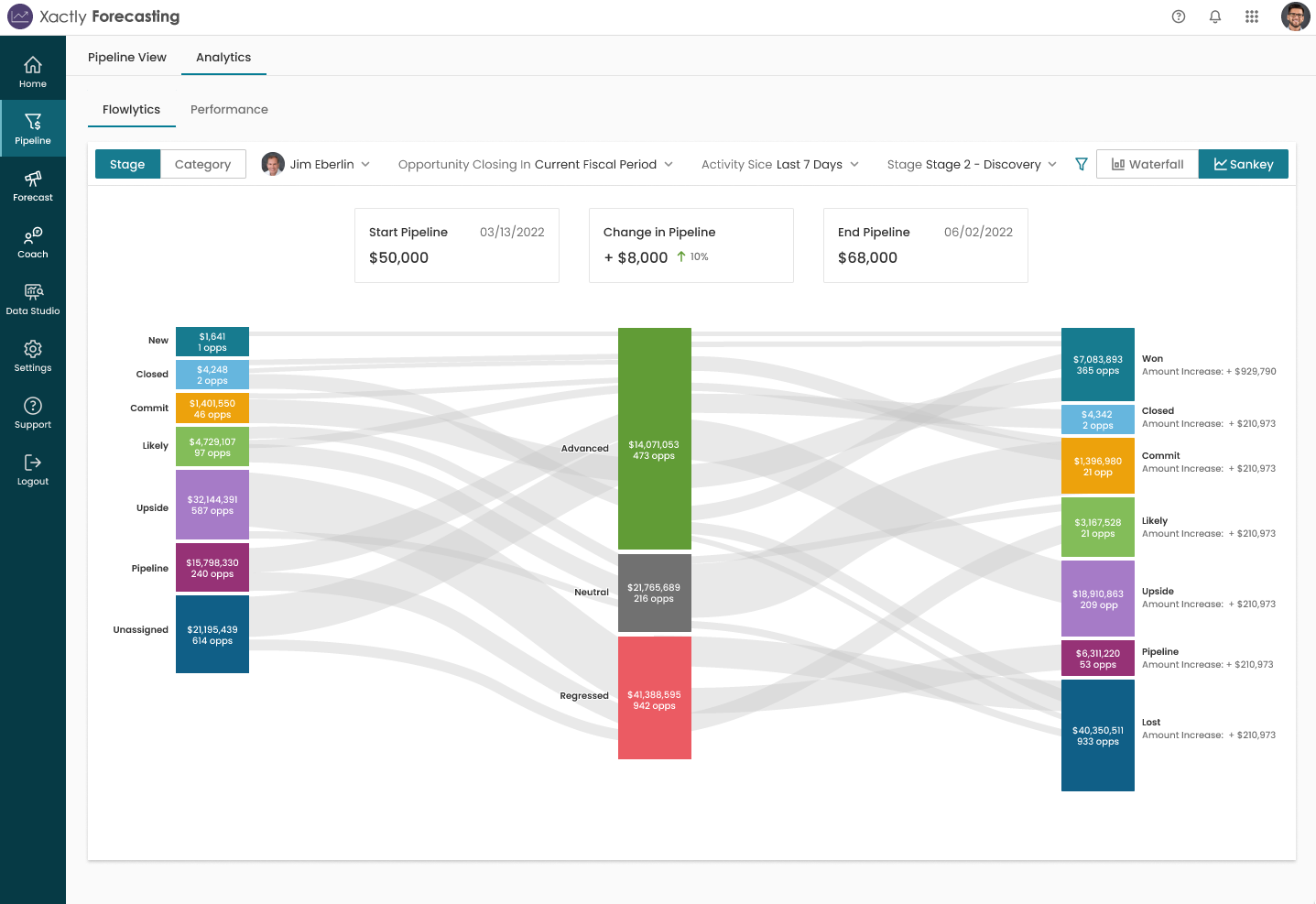Open the Coach section
1316x904 pixels.
tap(33, 241)
